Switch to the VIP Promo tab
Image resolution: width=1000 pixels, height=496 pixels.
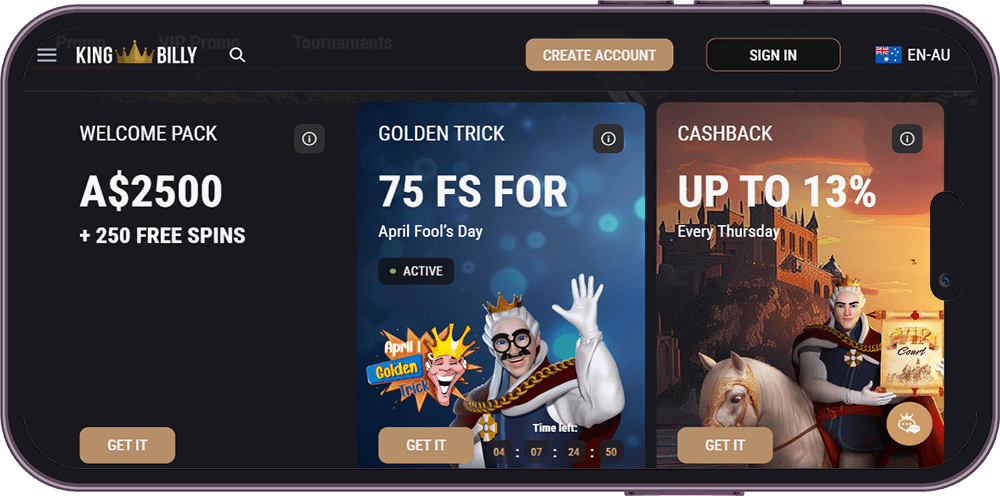[x=199, y=43]
